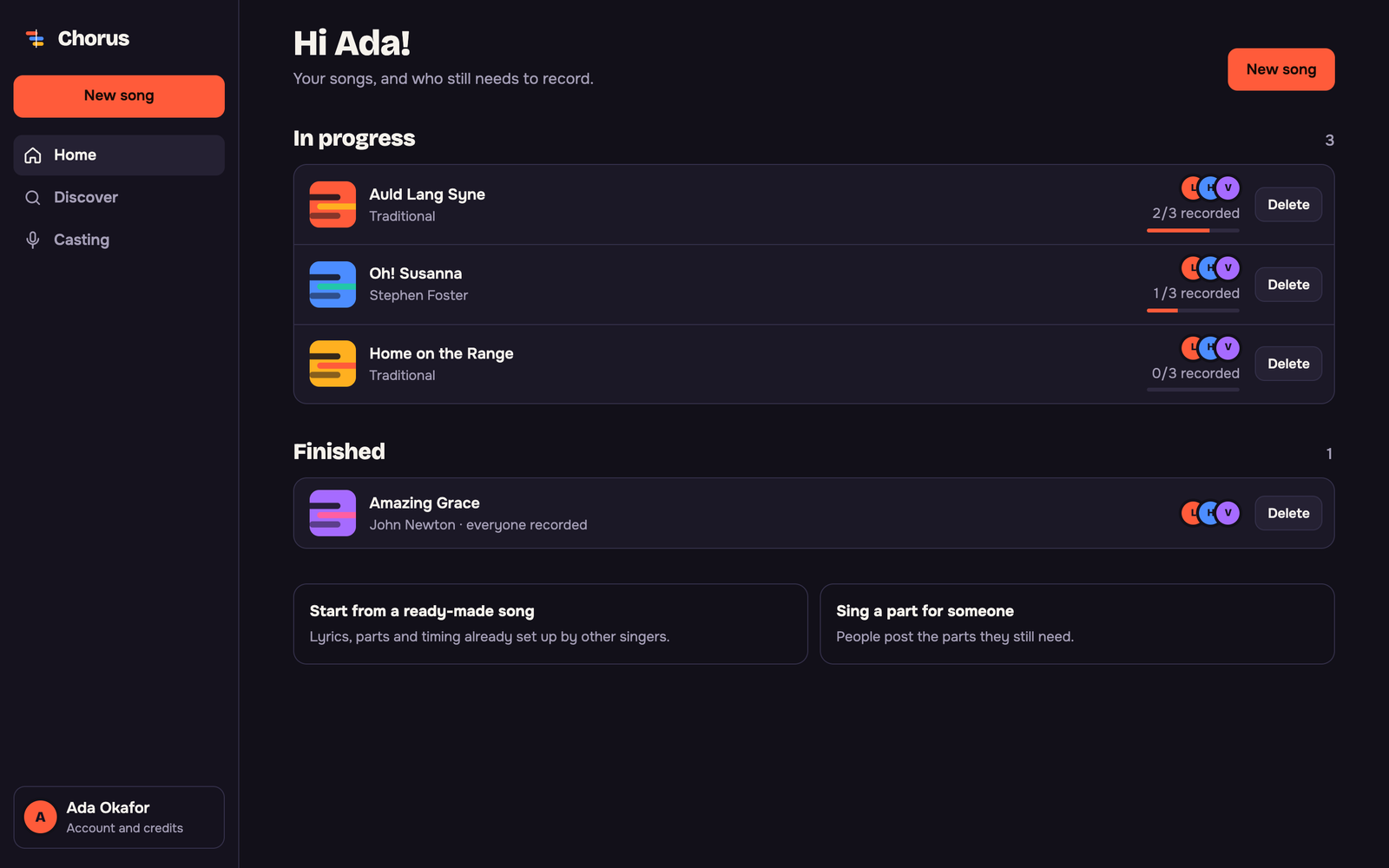Click the Home house icon in sidebar

click(x=33, y=155)
